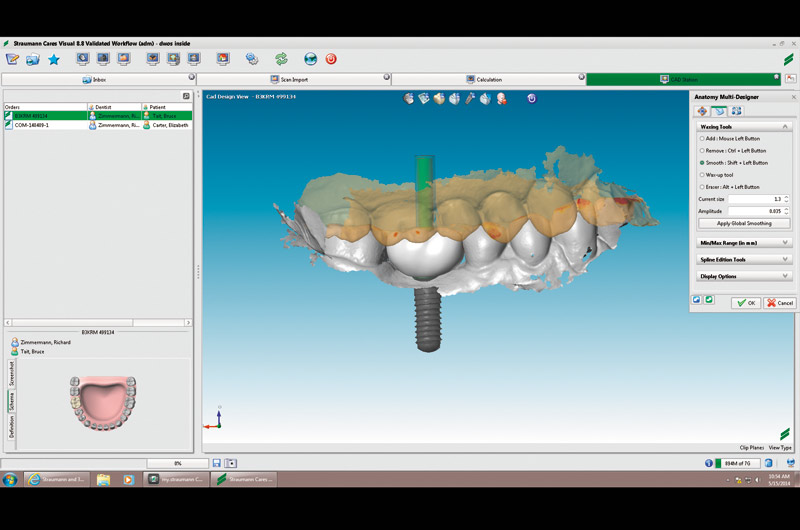The width and height of the screenshot is (800, 530).
Task: Select the implant screw tool icon in viewport
Action: point(470,98)
